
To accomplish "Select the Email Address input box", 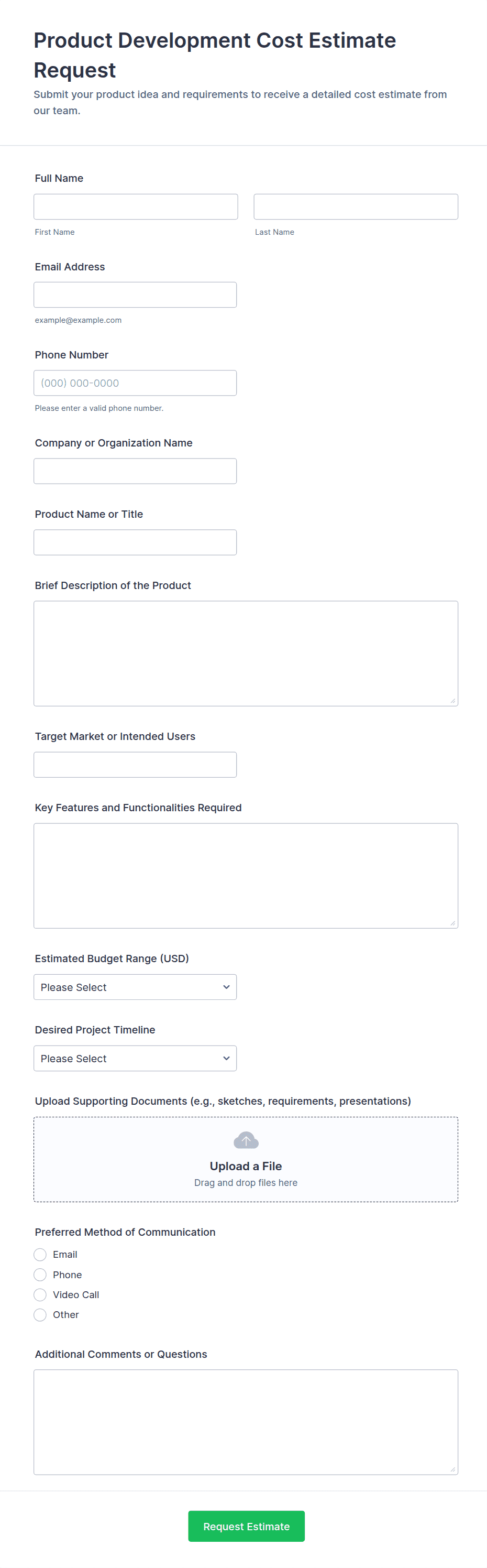I will (x=135, y=295).
